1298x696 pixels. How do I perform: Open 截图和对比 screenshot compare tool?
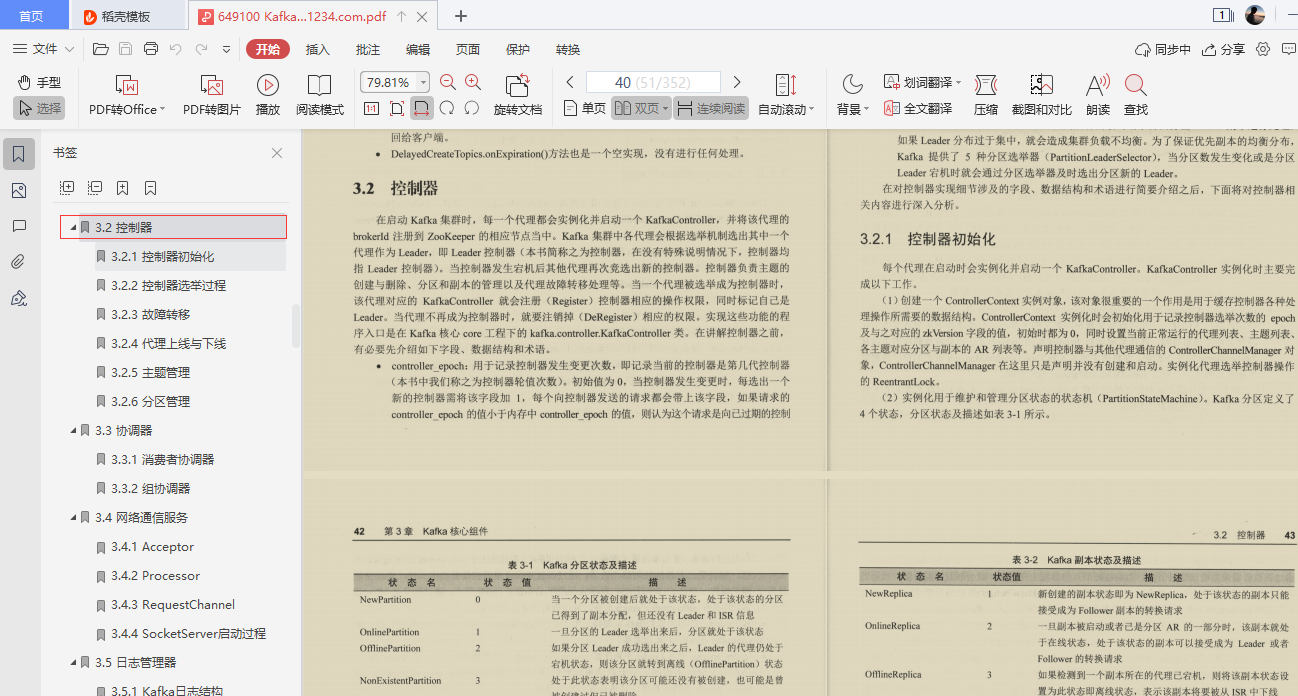click(x=1041, y=95)
